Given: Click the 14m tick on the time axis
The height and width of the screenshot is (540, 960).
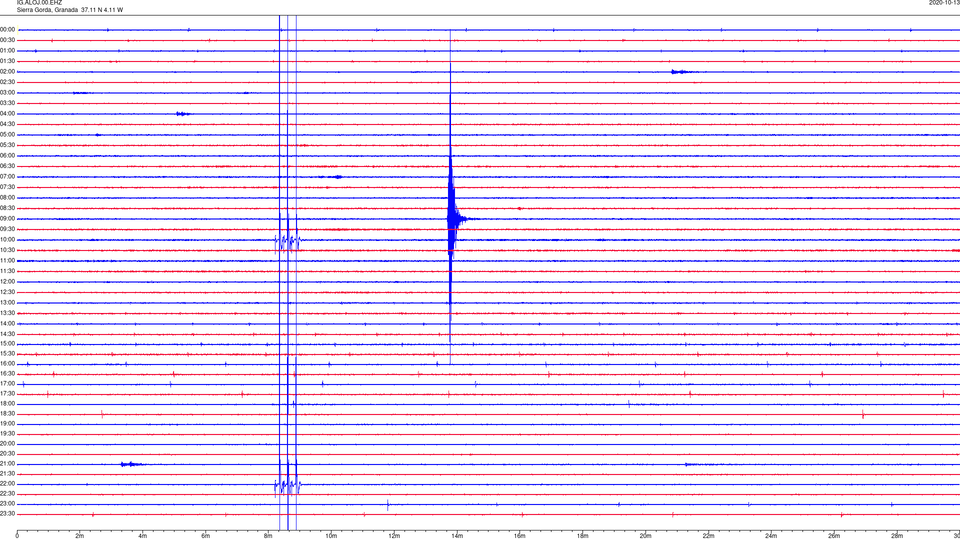Looking at the screenshot, I should (x=457, y=536).
